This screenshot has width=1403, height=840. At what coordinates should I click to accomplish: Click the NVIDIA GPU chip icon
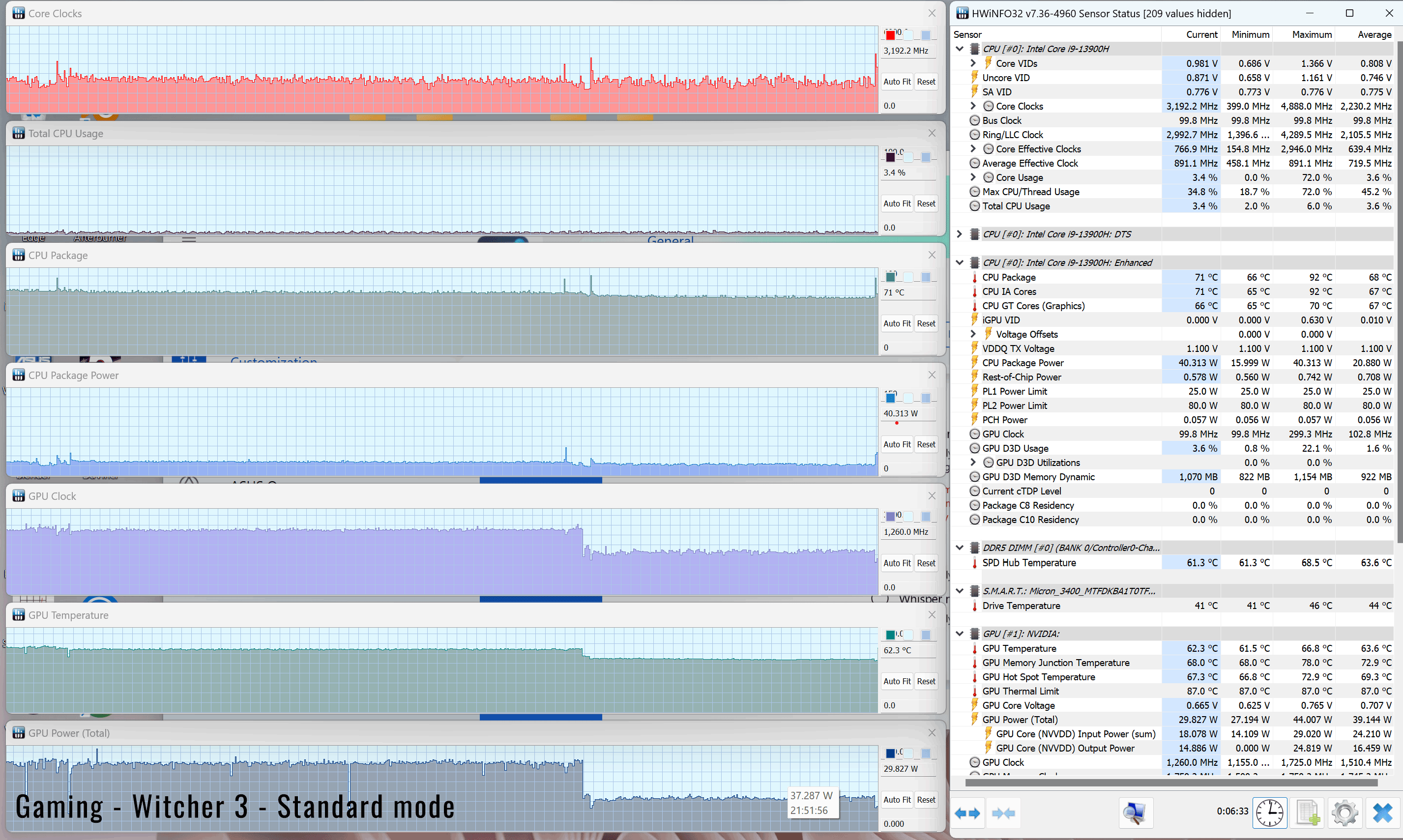974,634
